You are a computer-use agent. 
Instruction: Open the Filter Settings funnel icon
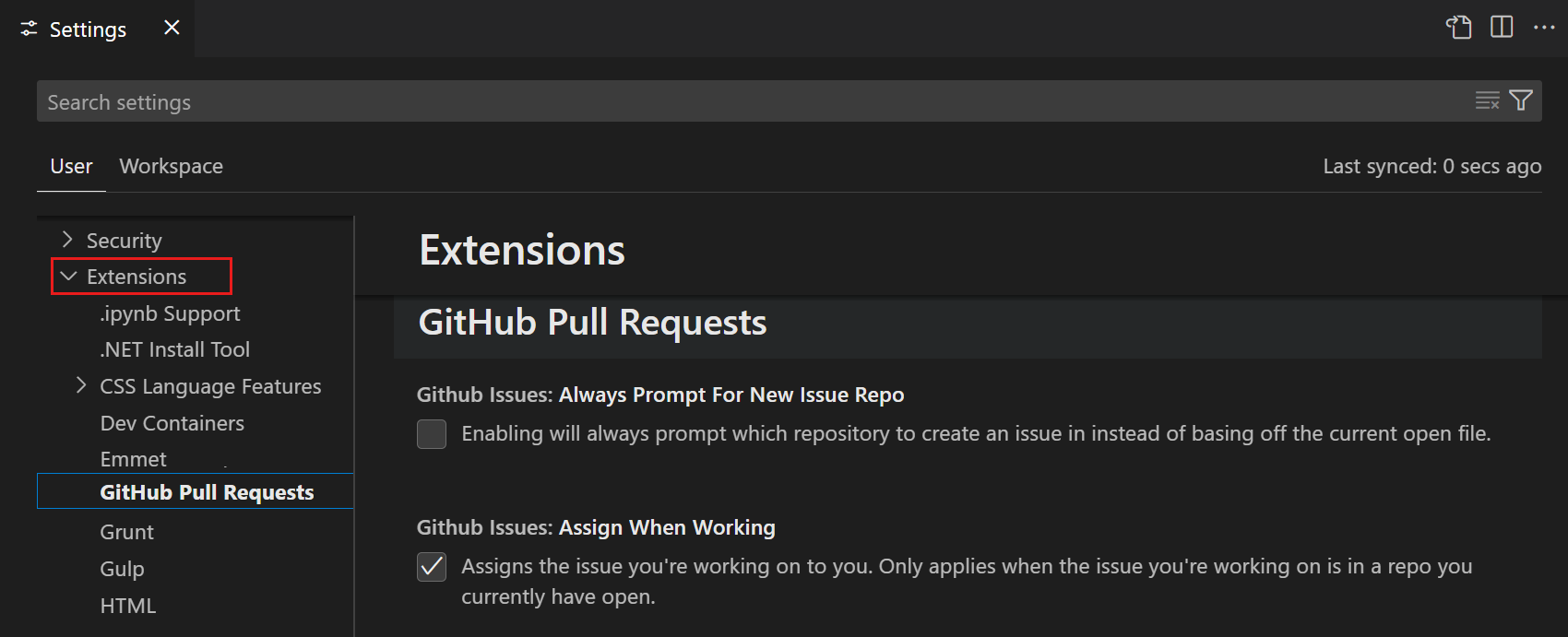point(1522,100)
